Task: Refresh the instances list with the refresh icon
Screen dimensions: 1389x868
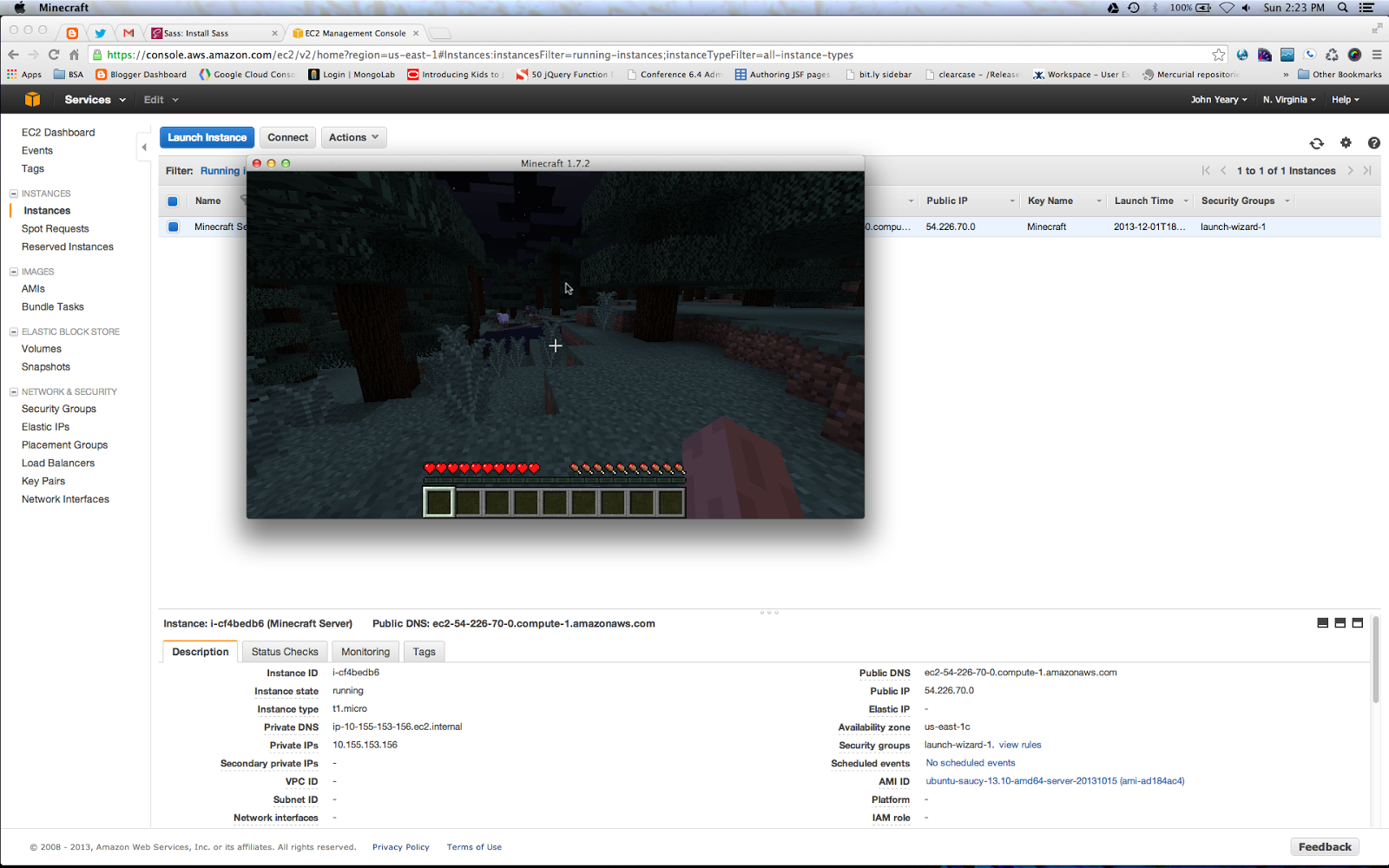Action: point(1316,143)
